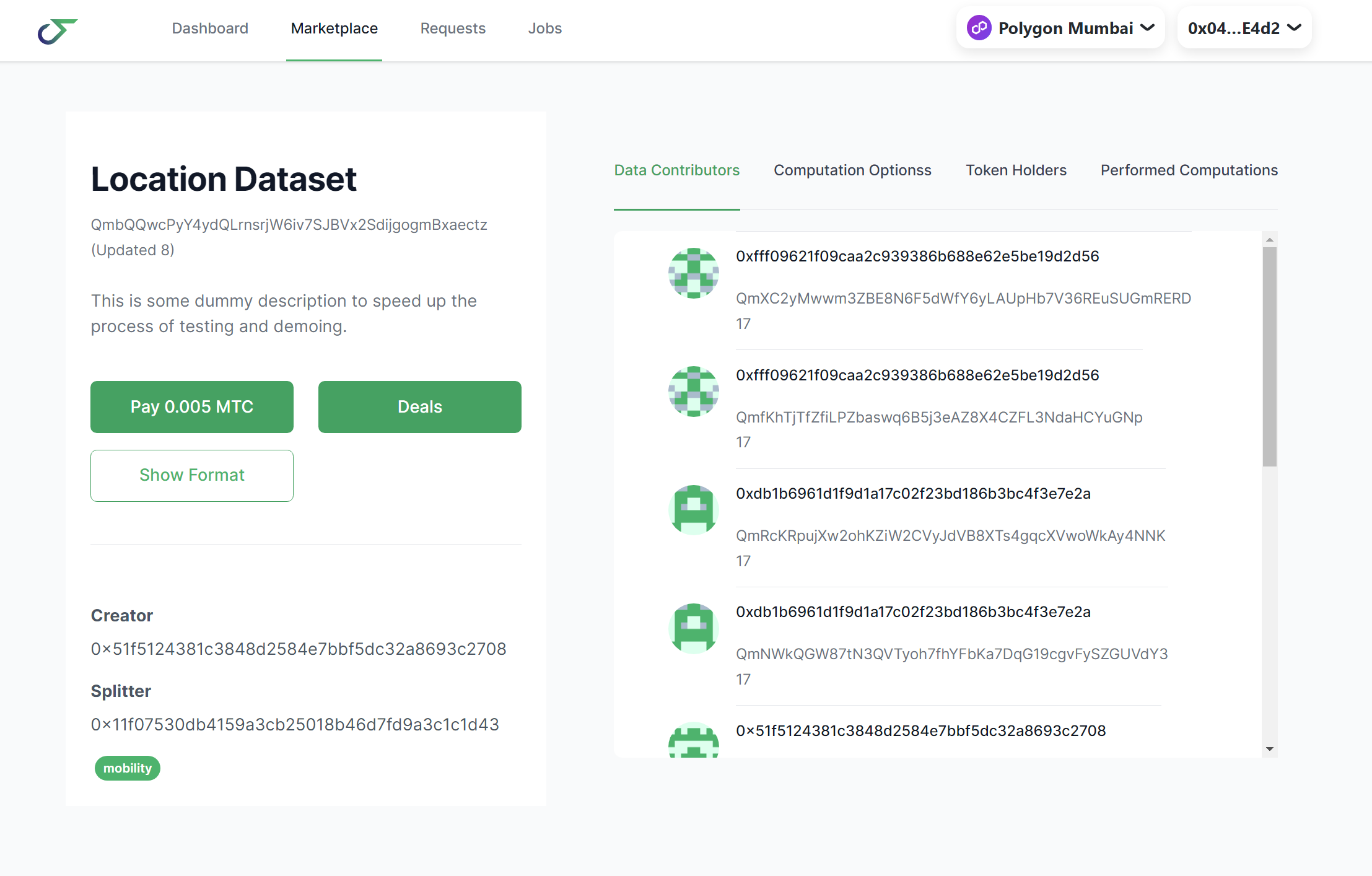
Task: Click second contributor's identicon avatar
Action: pyautogui.click(x=693, y=392)
